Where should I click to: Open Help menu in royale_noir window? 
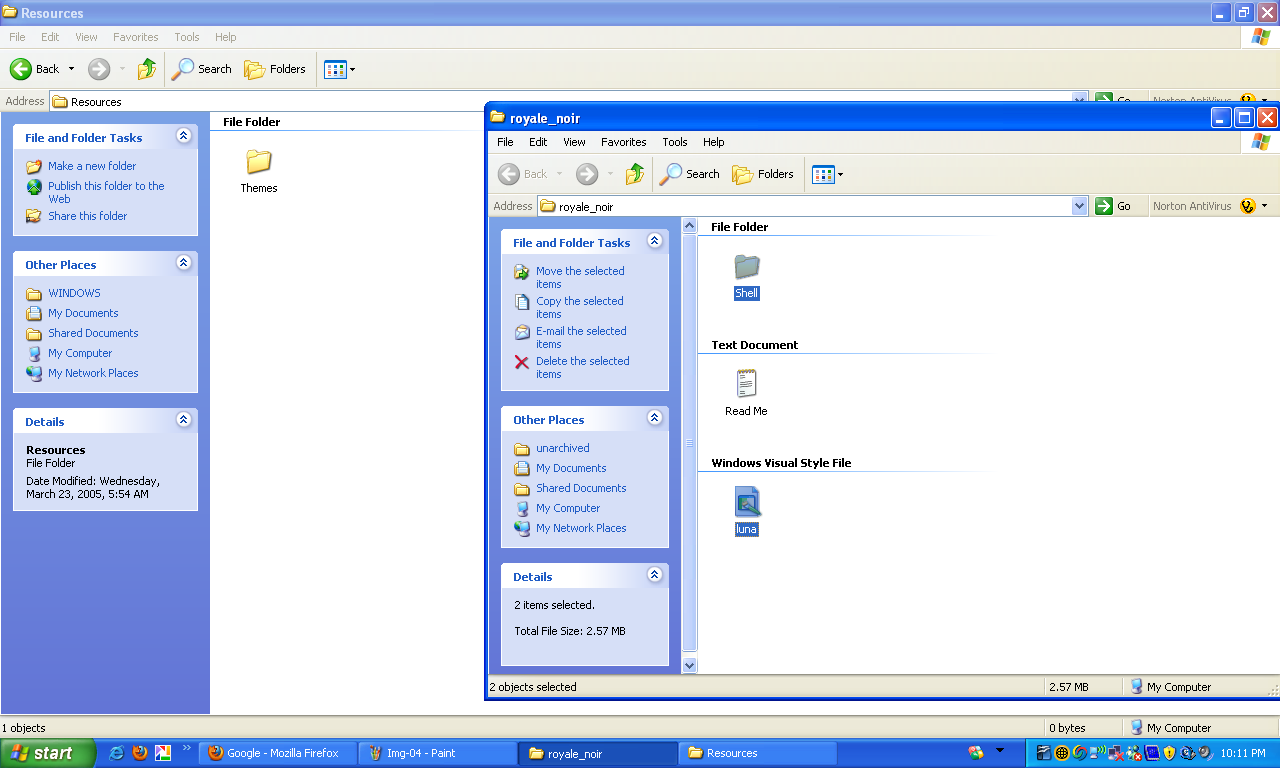pos(713,142)
